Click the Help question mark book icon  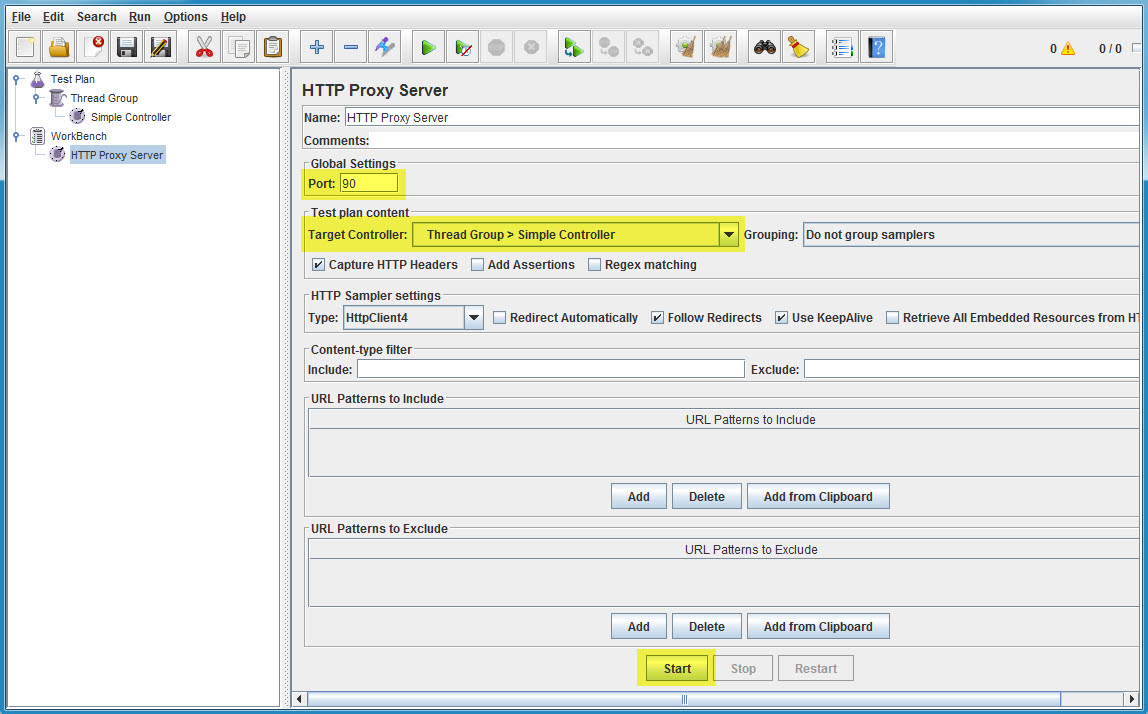(876, 48)
